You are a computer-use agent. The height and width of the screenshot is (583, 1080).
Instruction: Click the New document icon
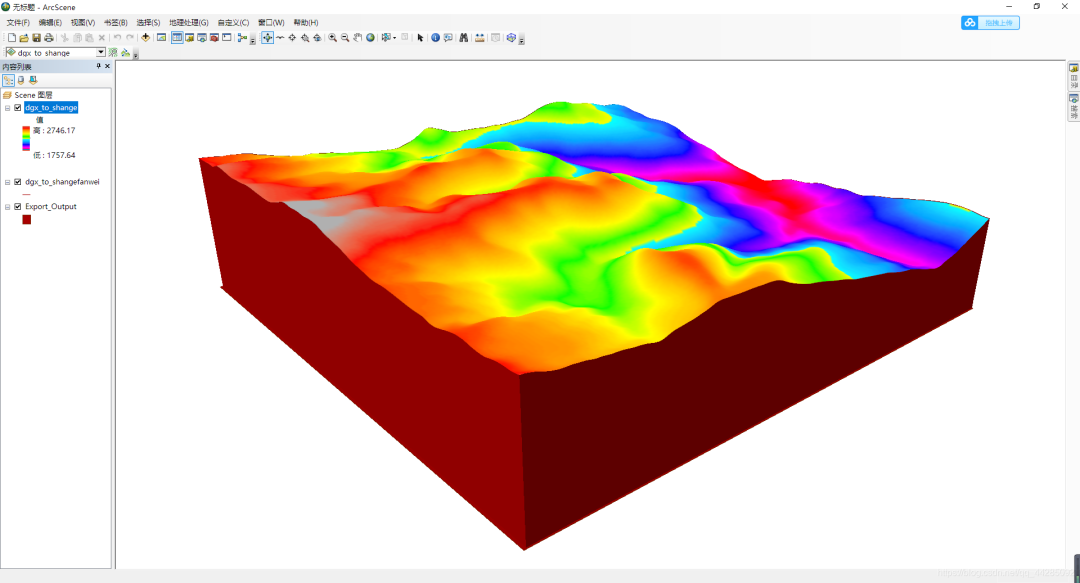click(x=12, y=38)
